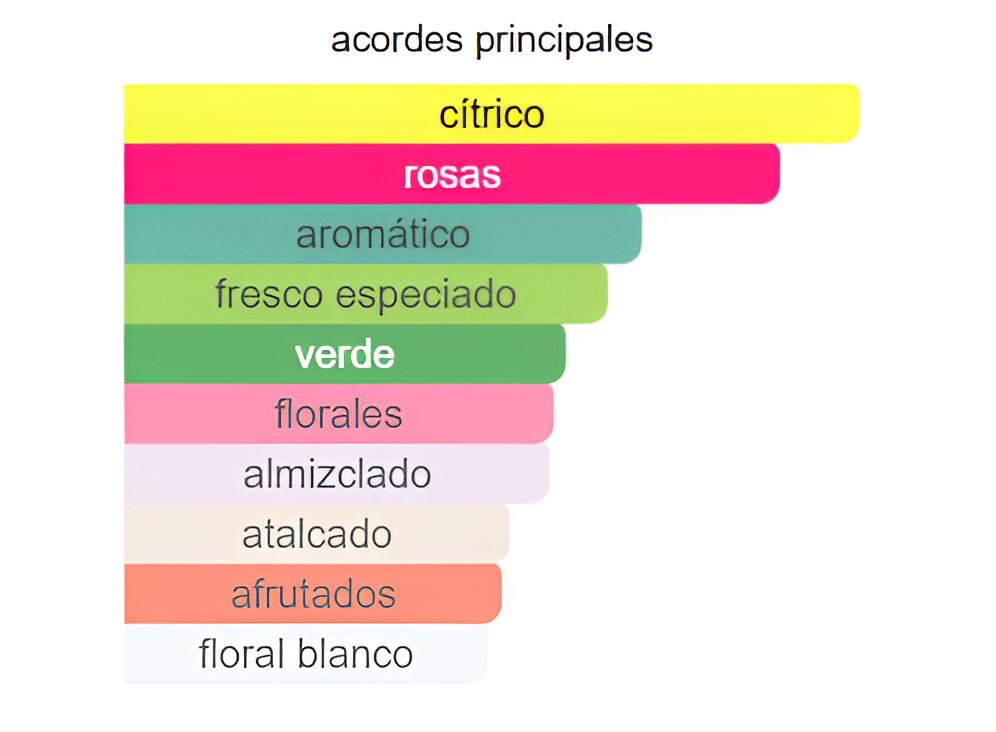Choose the teal aromático bar
This screenshot has height=732, width=996.
tap(383, 234)
